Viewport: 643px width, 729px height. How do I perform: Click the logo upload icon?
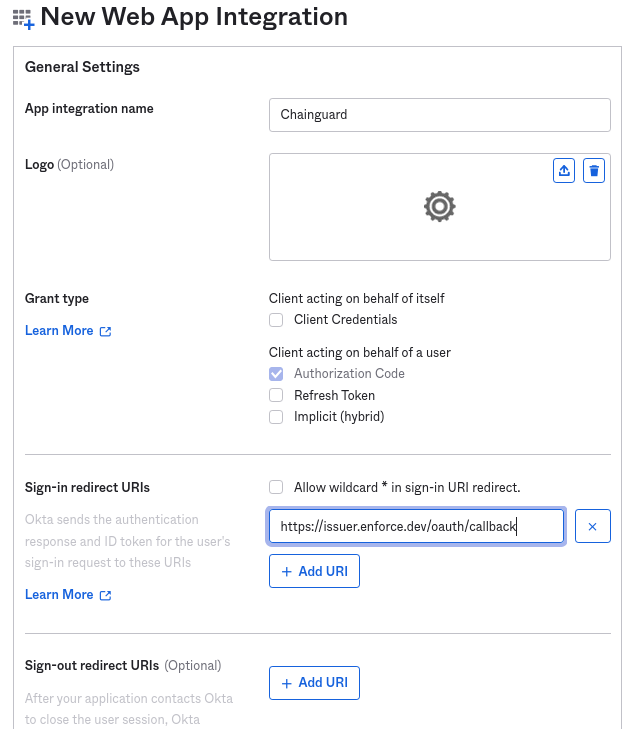pyautogui.click(x=564, y=171)
